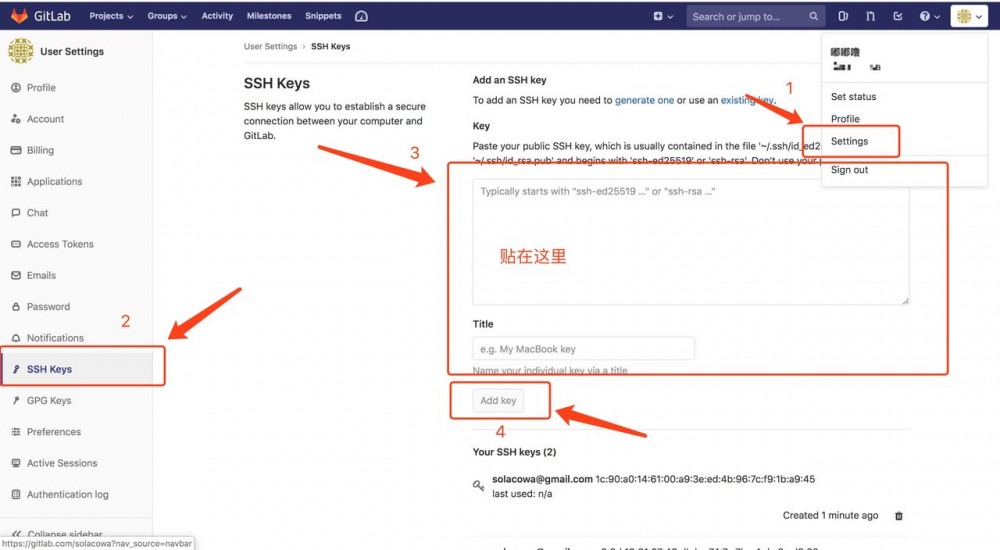Click the Active Sessions monitor icon
Image resolution: width=1000 pixels, height=550 pixels.
pyautogui.click(x=16, y=463)
